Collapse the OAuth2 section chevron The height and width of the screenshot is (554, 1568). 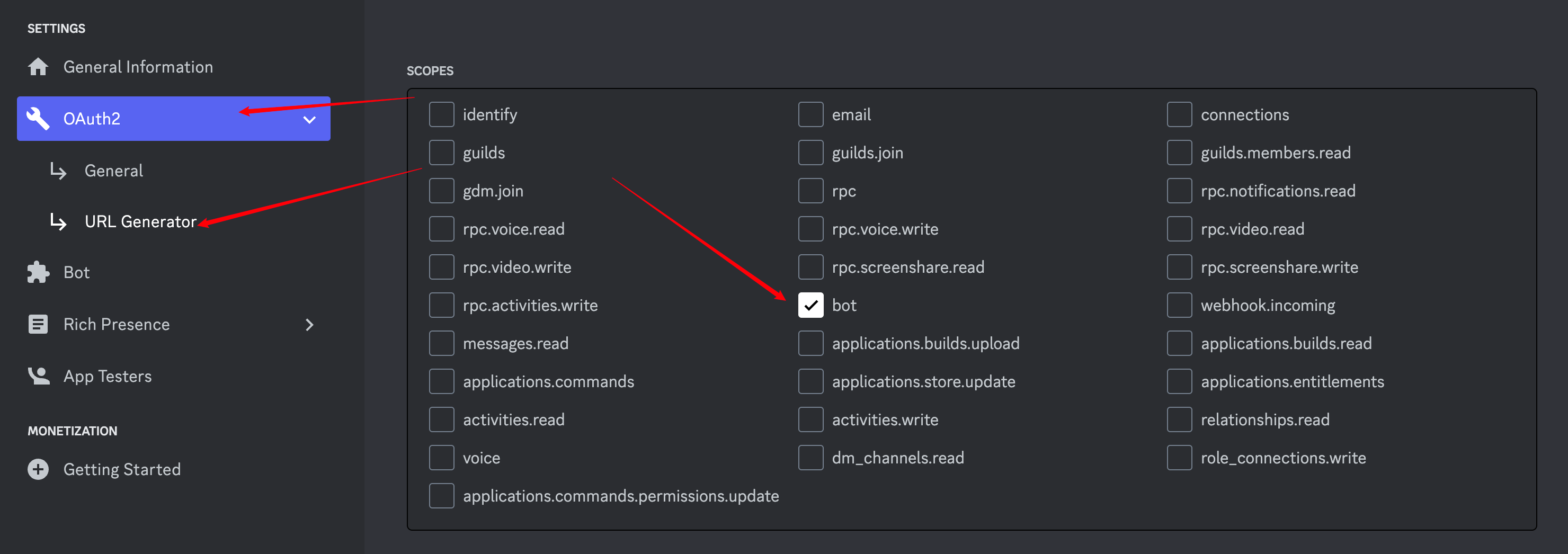click(x=309, y=119)
